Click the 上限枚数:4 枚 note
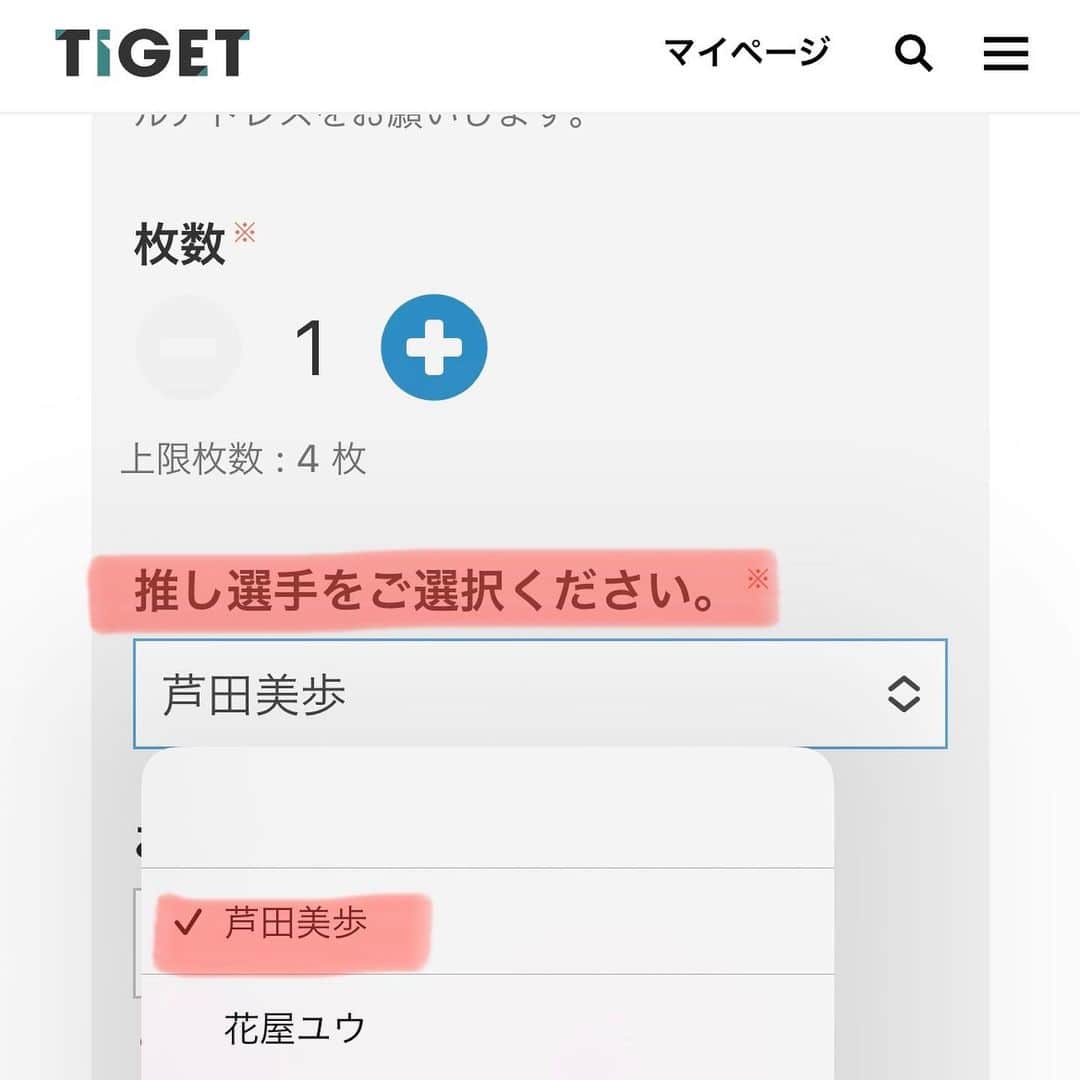Image resolution: width=1080 pixels, height=1080 pixels. point(244,459)
